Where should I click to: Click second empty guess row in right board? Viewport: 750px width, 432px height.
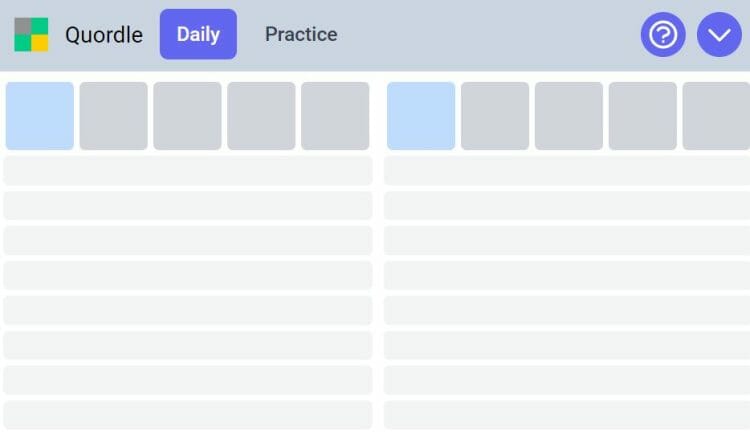[567, 205]
